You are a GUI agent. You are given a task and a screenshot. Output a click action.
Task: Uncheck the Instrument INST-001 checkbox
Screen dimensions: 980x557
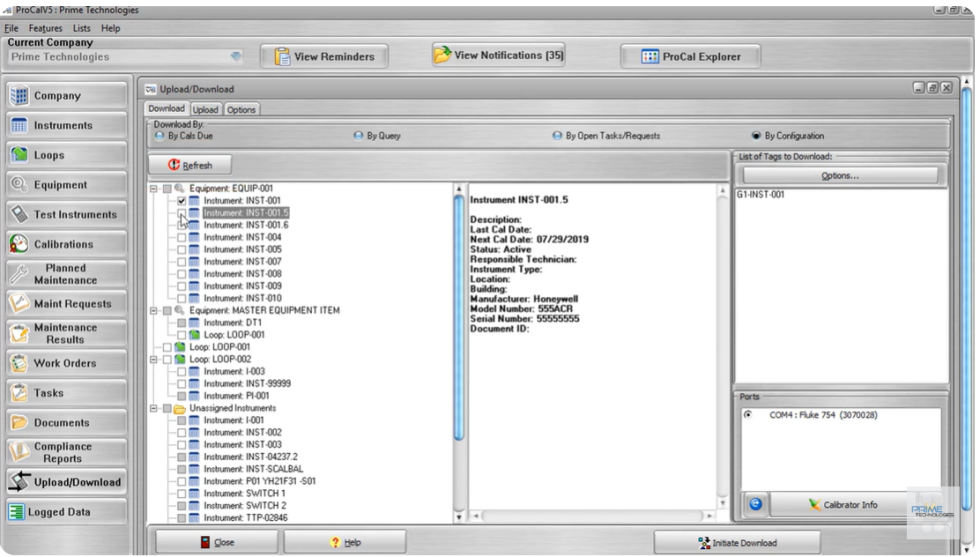point(181,201)
